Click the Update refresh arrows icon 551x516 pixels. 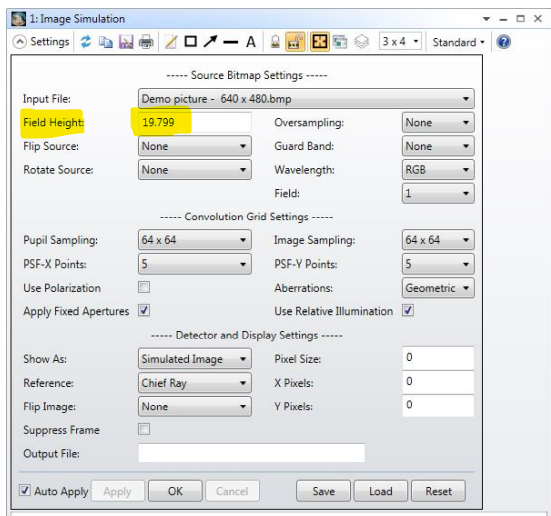tap(86, 42)
